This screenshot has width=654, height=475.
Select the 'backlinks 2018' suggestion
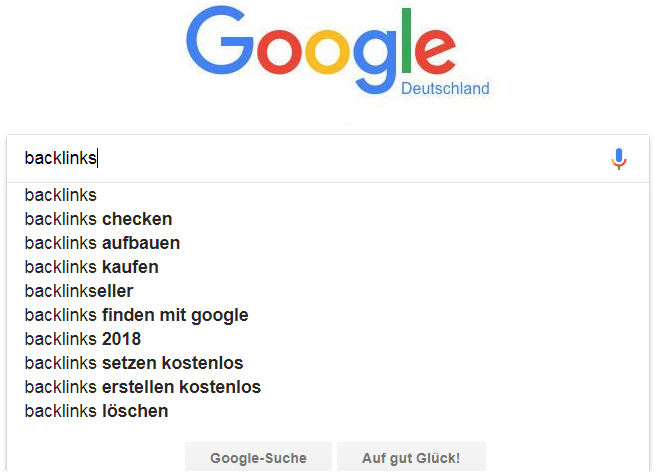[x=83, y=339]
